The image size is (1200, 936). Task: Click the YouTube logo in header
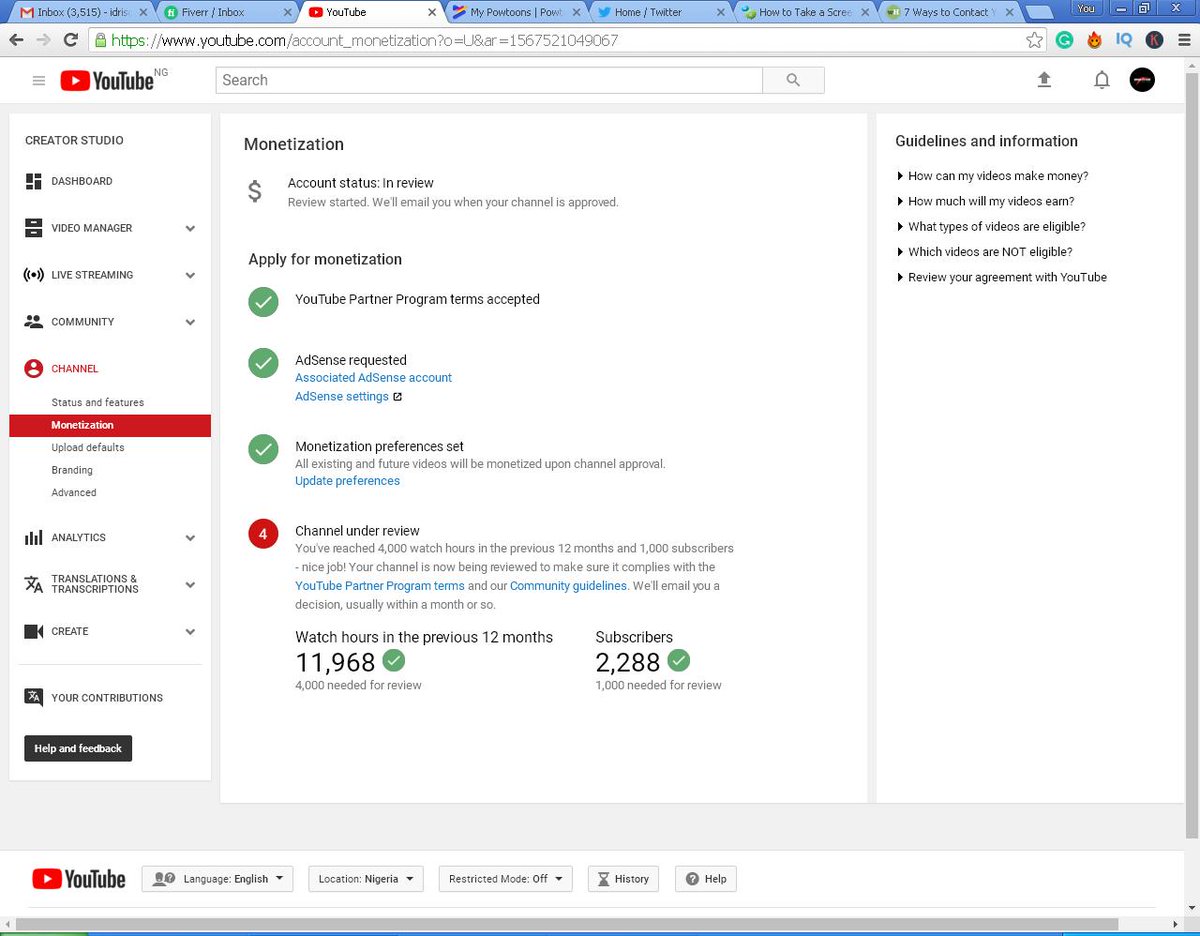107,81
